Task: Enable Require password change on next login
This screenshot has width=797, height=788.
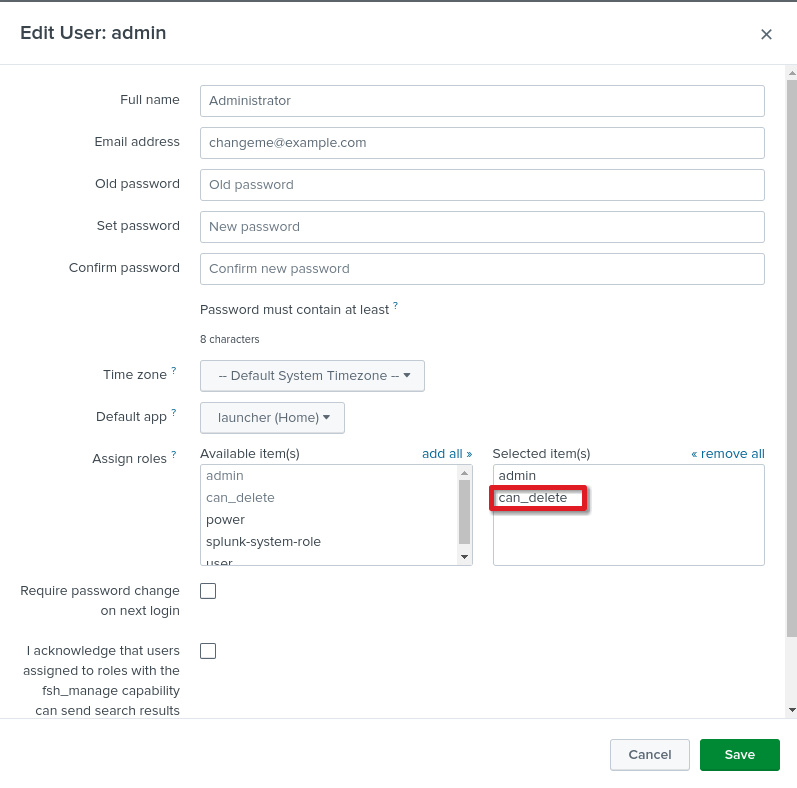Action: click(x=208, y=591)
